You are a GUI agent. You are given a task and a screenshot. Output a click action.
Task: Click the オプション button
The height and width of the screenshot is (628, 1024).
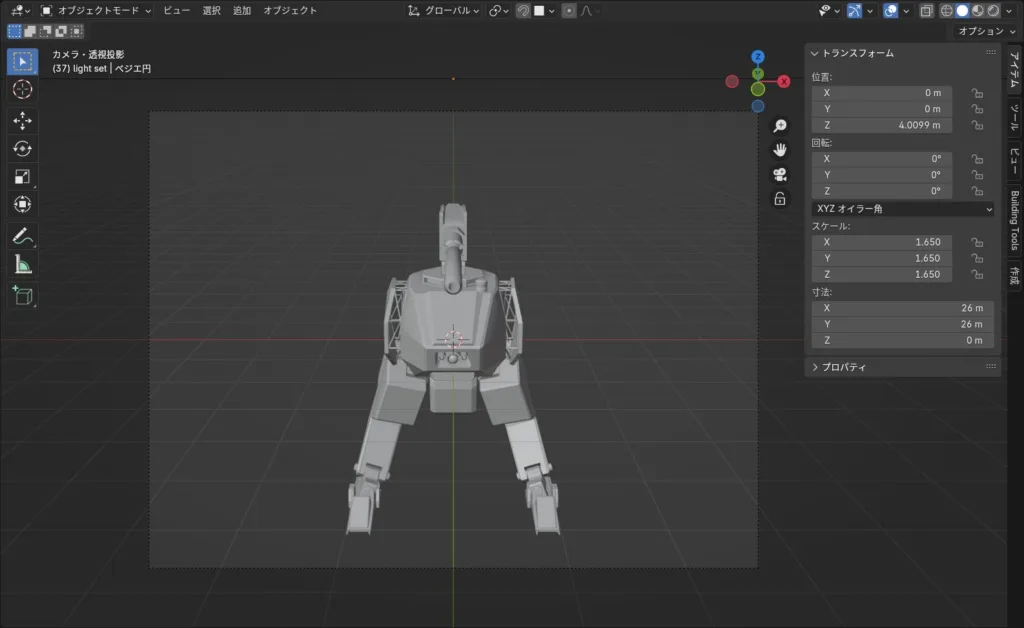point(985,31)
